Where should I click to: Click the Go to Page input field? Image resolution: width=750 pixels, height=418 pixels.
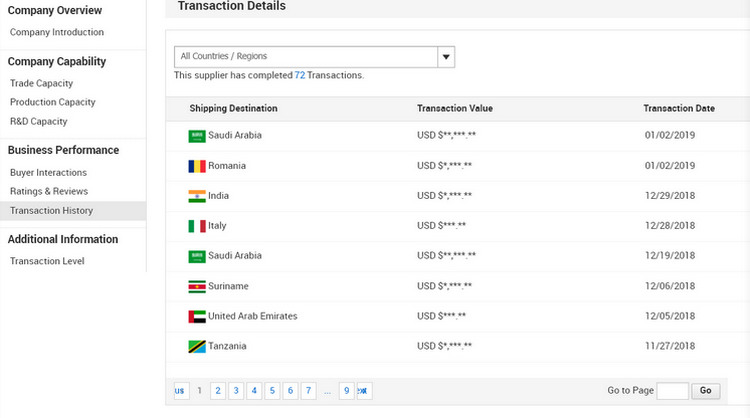(x=672, y=391)
